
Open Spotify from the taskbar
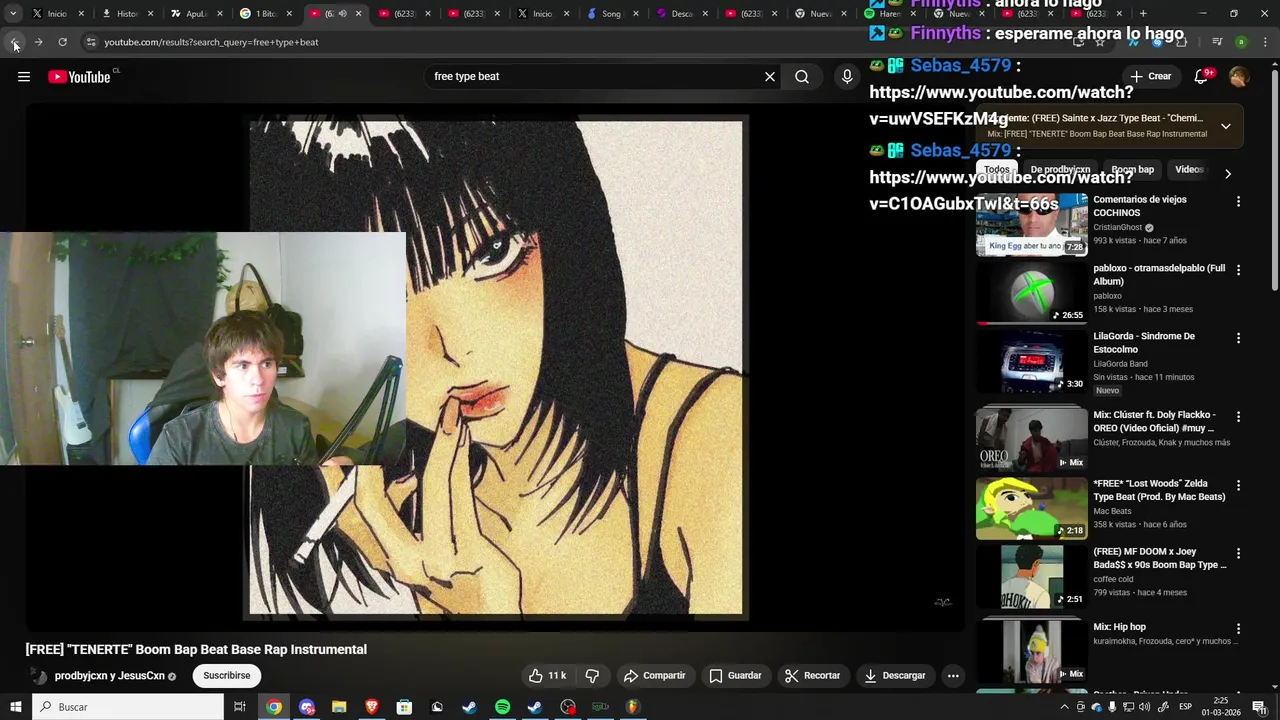(503, 707)
